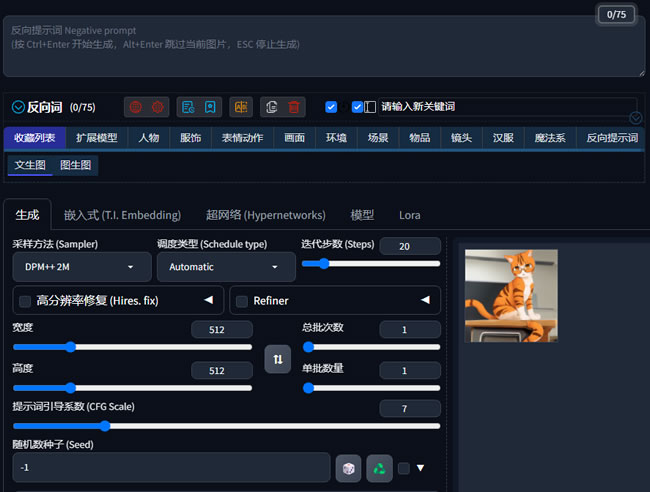This screenshot has width=650, height=492.
Task: Open the DPM++ 2M sampler dropdown
Action: point(82,267)
